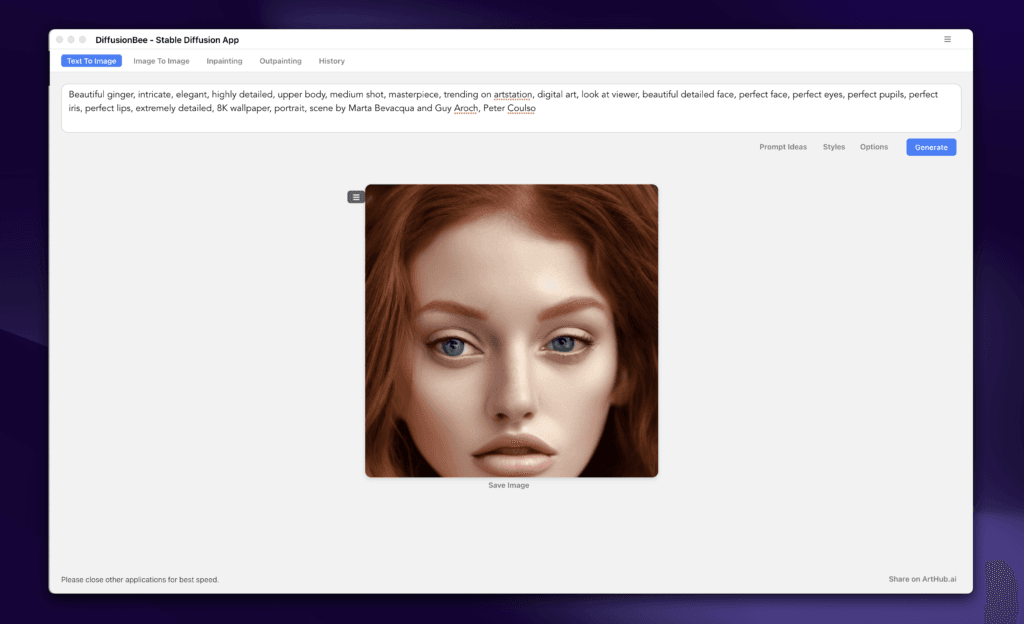Minimize the DiffusionBee window
The image size is (1024, 624).
71,39
